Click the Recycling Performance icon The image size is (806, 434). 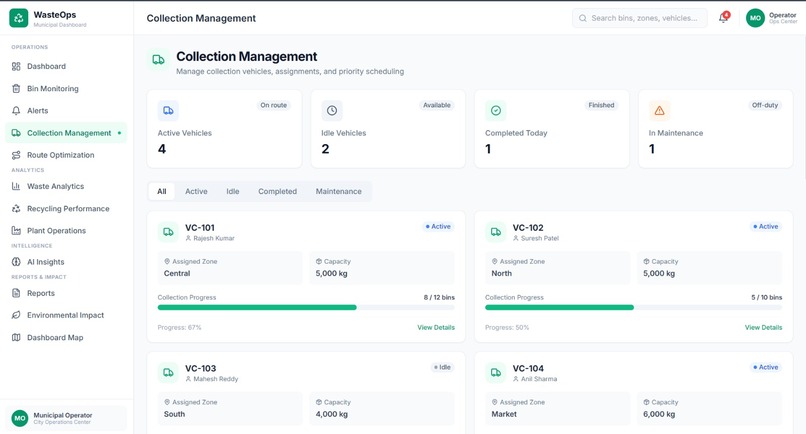[16, 208]
